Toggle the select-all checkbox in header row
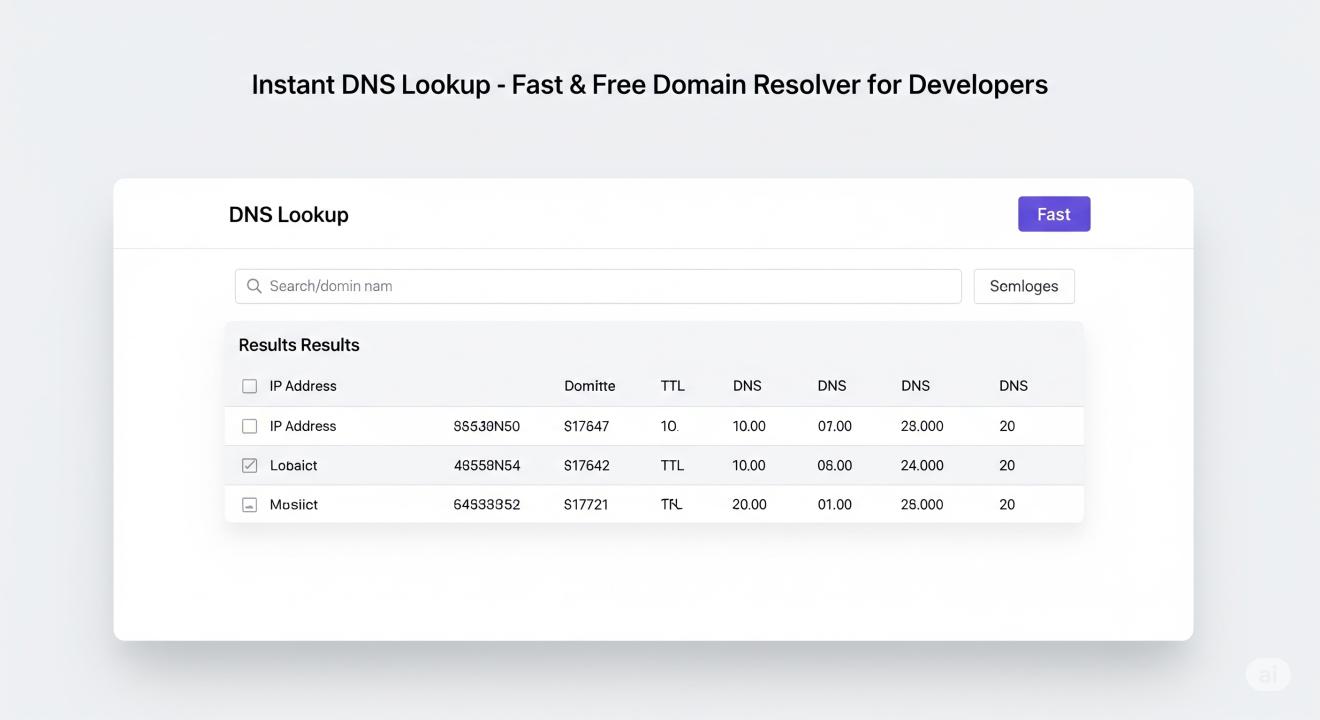The height and width of the screenshot is (720, 1320). coord(250,386)
